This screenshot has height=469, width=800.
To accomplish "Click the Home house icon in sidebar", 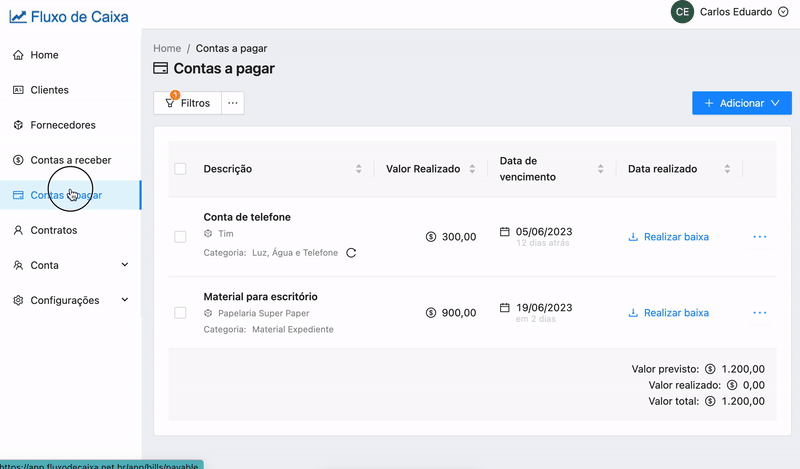I will click(x=18, y=55).
